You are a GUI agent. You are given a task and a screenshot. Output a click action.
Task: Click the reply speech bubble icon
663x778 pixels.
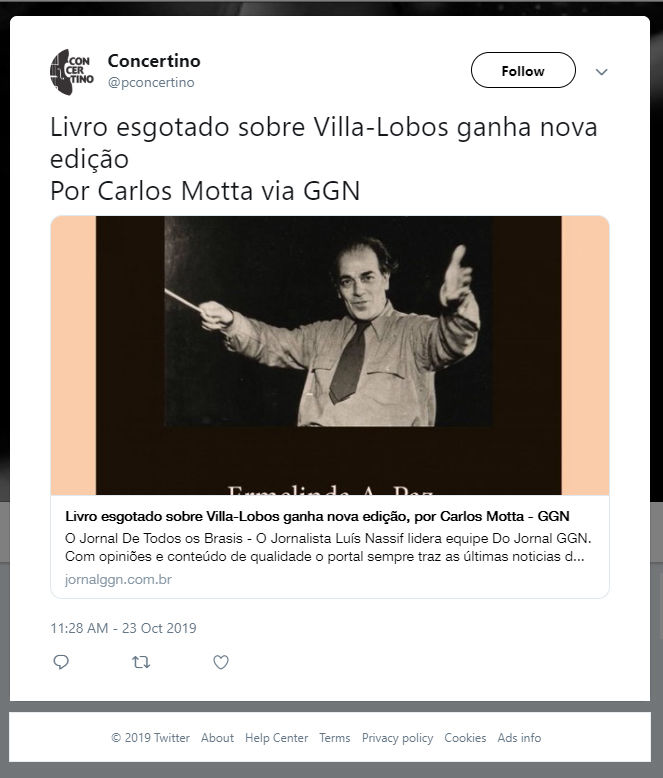tap(61, 662)
